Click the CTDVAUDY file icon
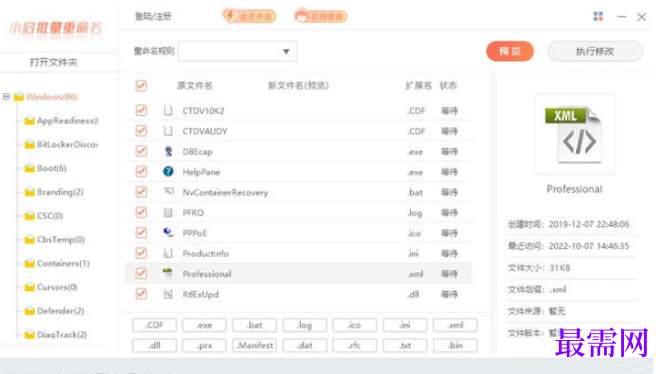The width and height of the screenshot is (667, 374). coord(168,131)
